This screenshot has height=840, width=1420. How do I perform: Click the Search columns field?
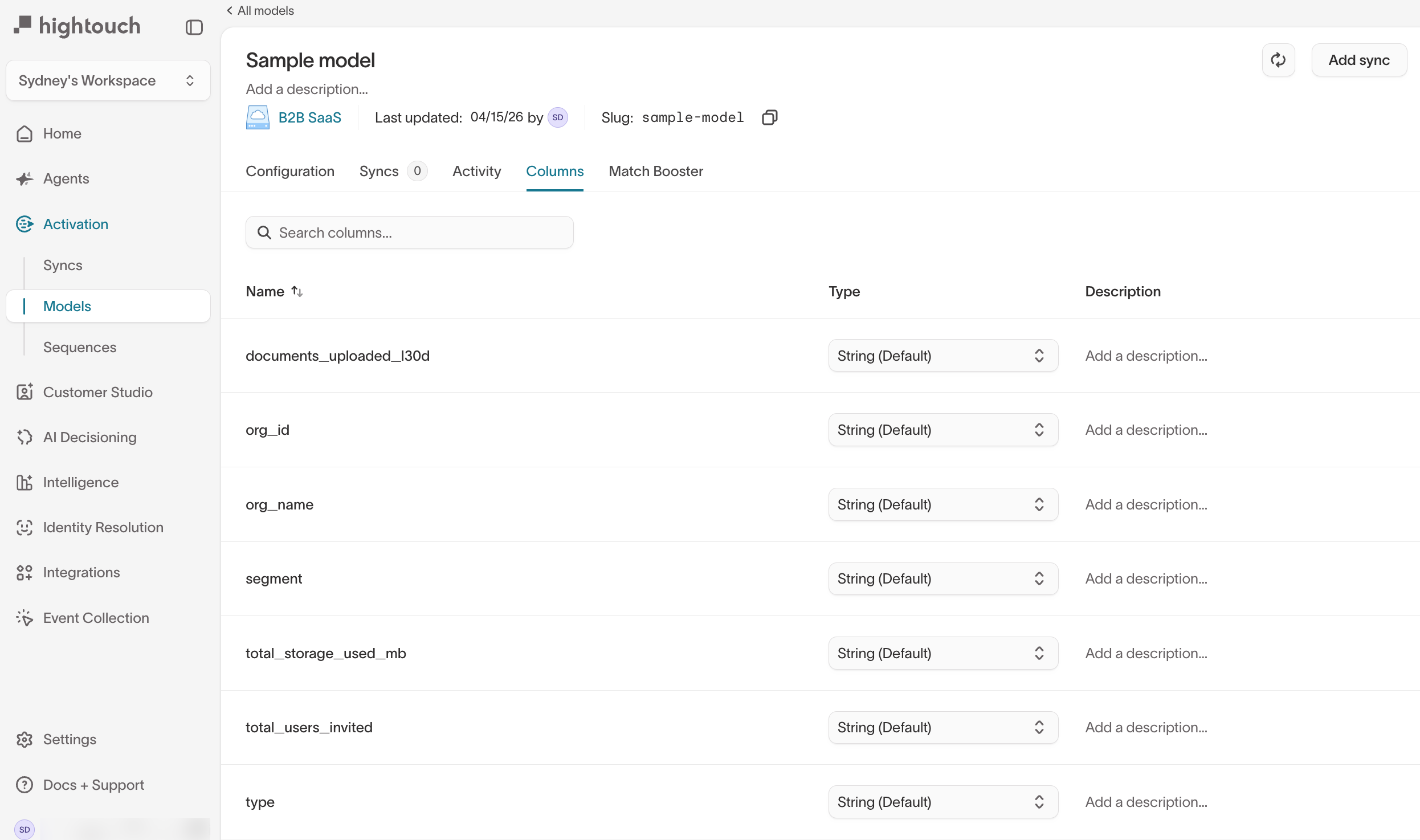click(x=409, y=232)
